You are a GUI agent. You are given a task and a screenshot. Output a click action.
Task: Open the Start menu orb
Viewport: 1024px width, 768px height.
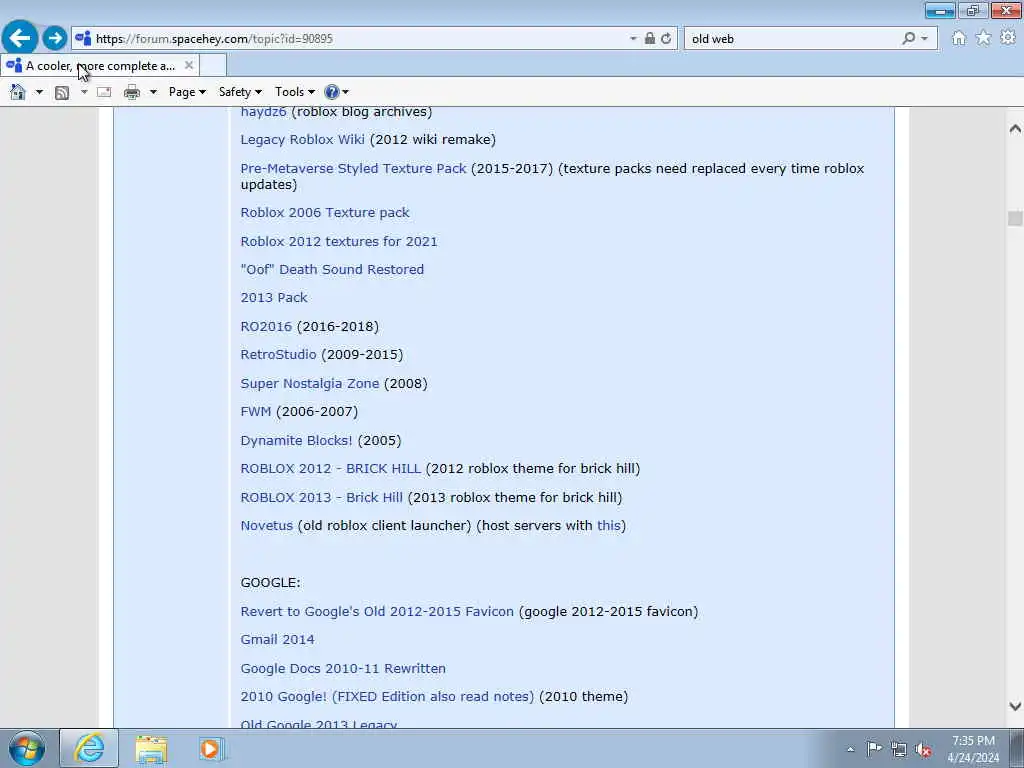point(27,748)
